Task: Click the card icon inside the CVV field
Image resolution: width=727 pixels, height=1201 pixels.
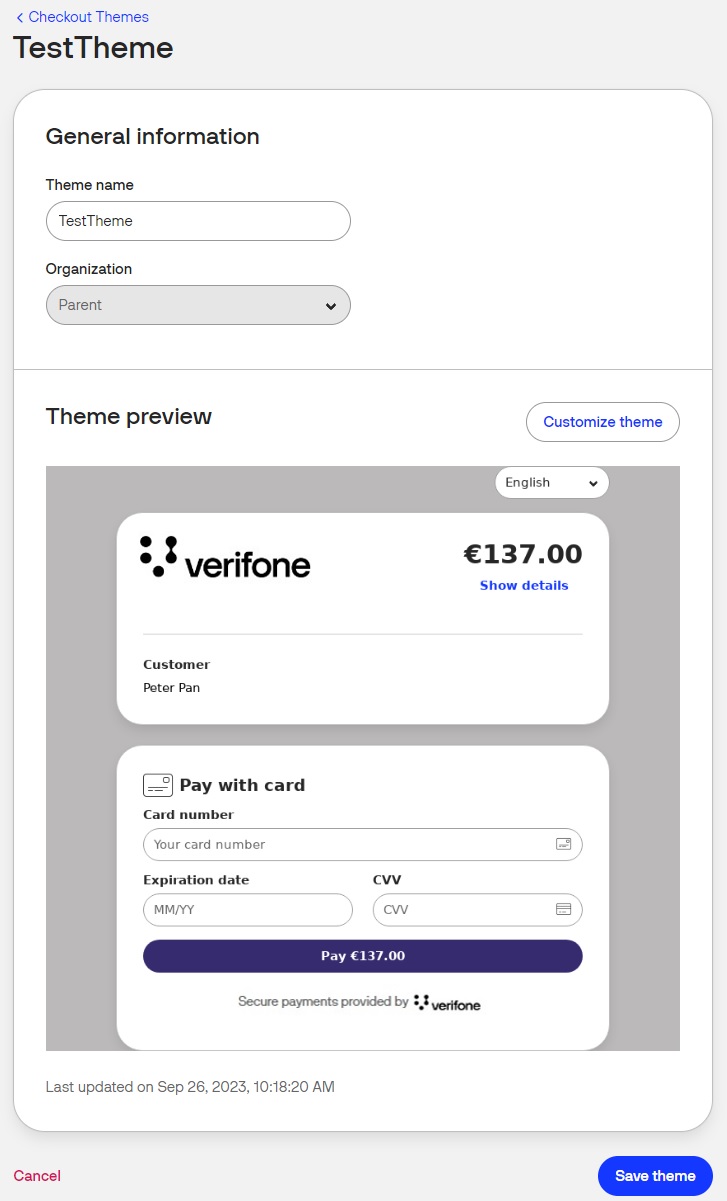Action: (x=563, y=910)
